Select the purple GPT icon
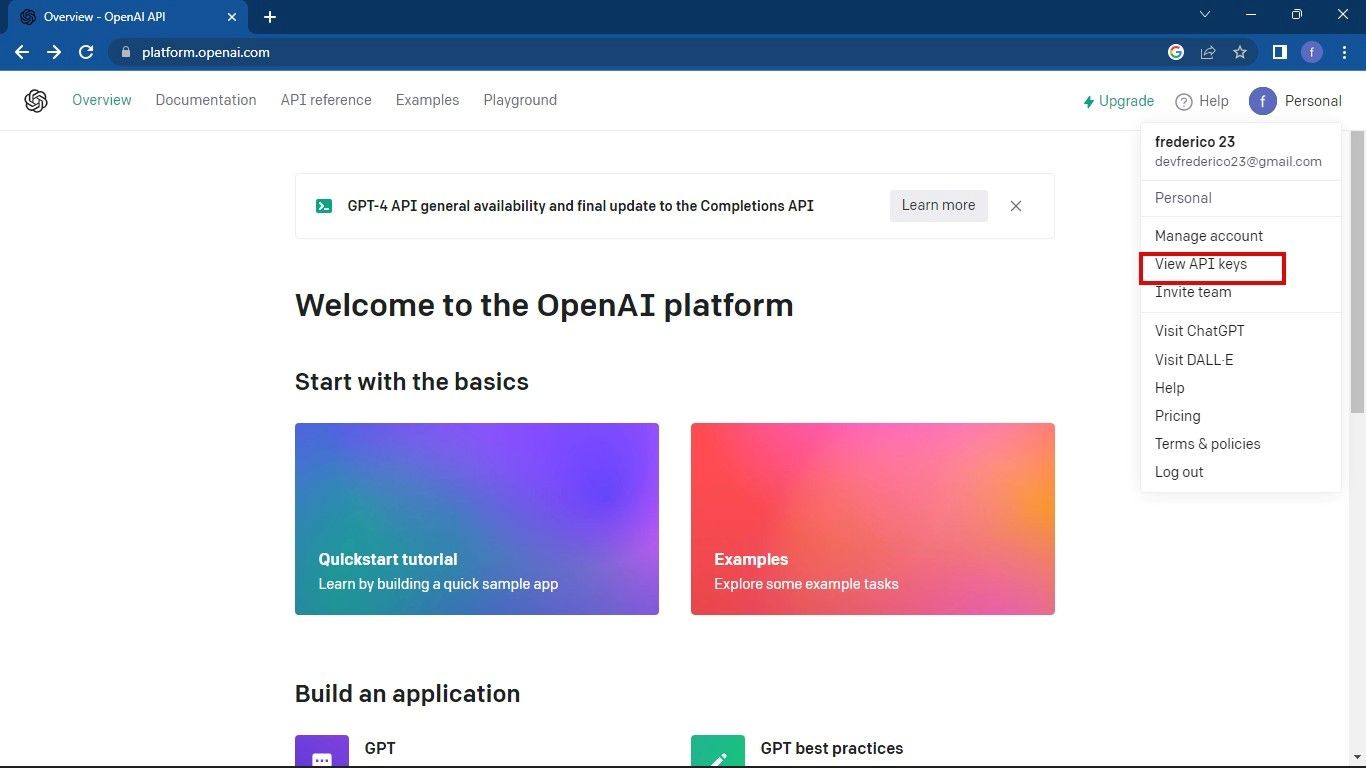Screen dimensions: 1366x768 tap(321, 751)
